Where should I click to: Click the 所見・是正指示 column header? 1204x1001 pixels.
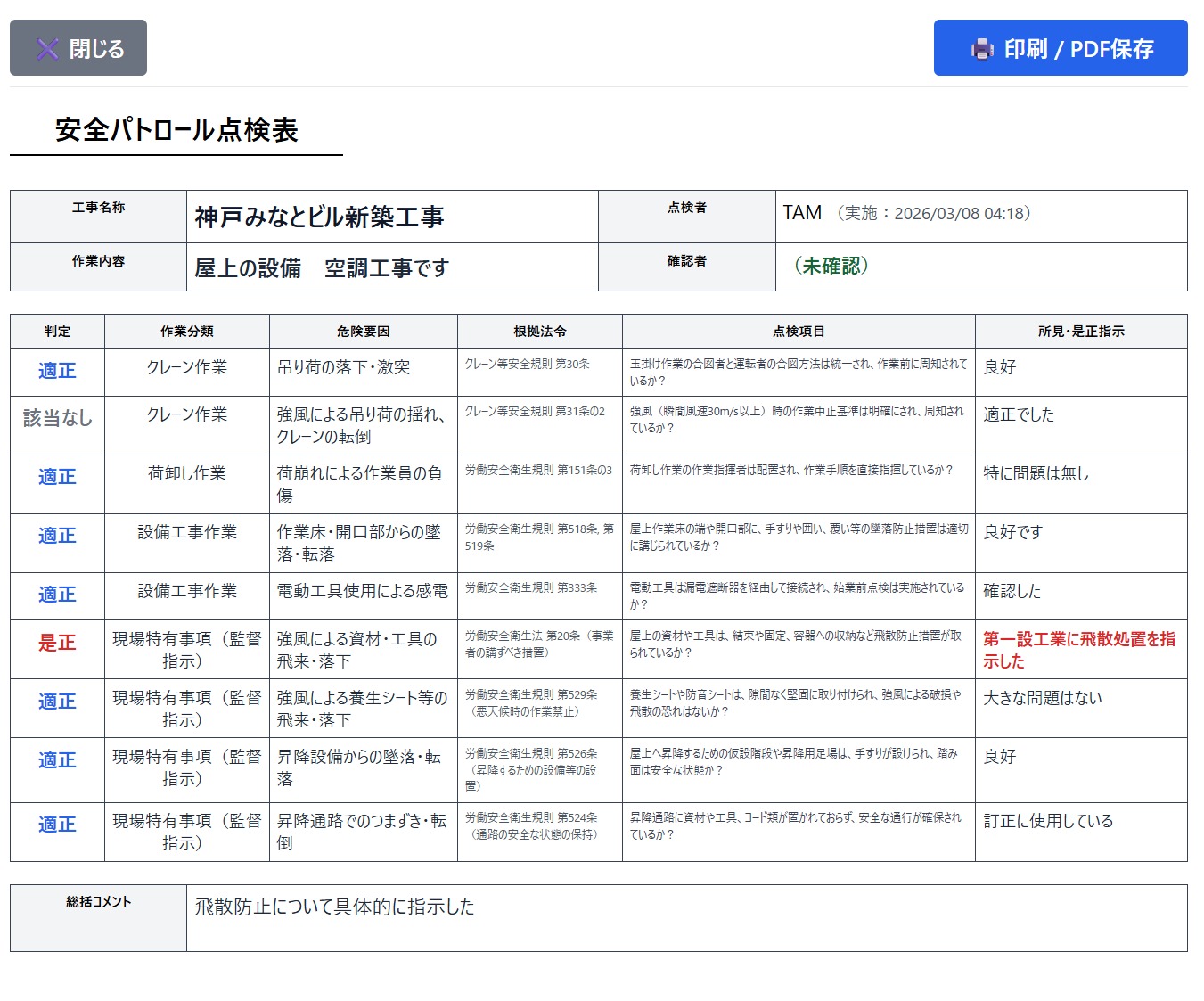tap(1080, 332)
